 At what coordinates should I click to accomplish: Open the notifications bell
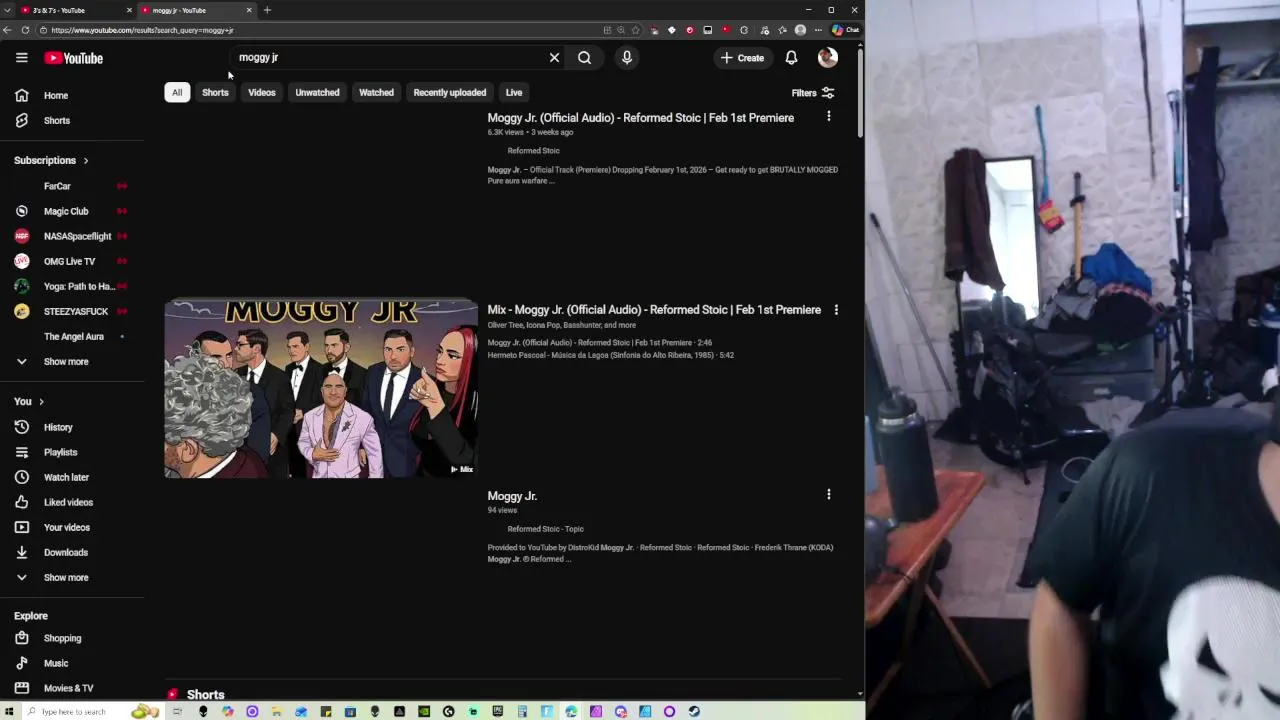(791, 58)
